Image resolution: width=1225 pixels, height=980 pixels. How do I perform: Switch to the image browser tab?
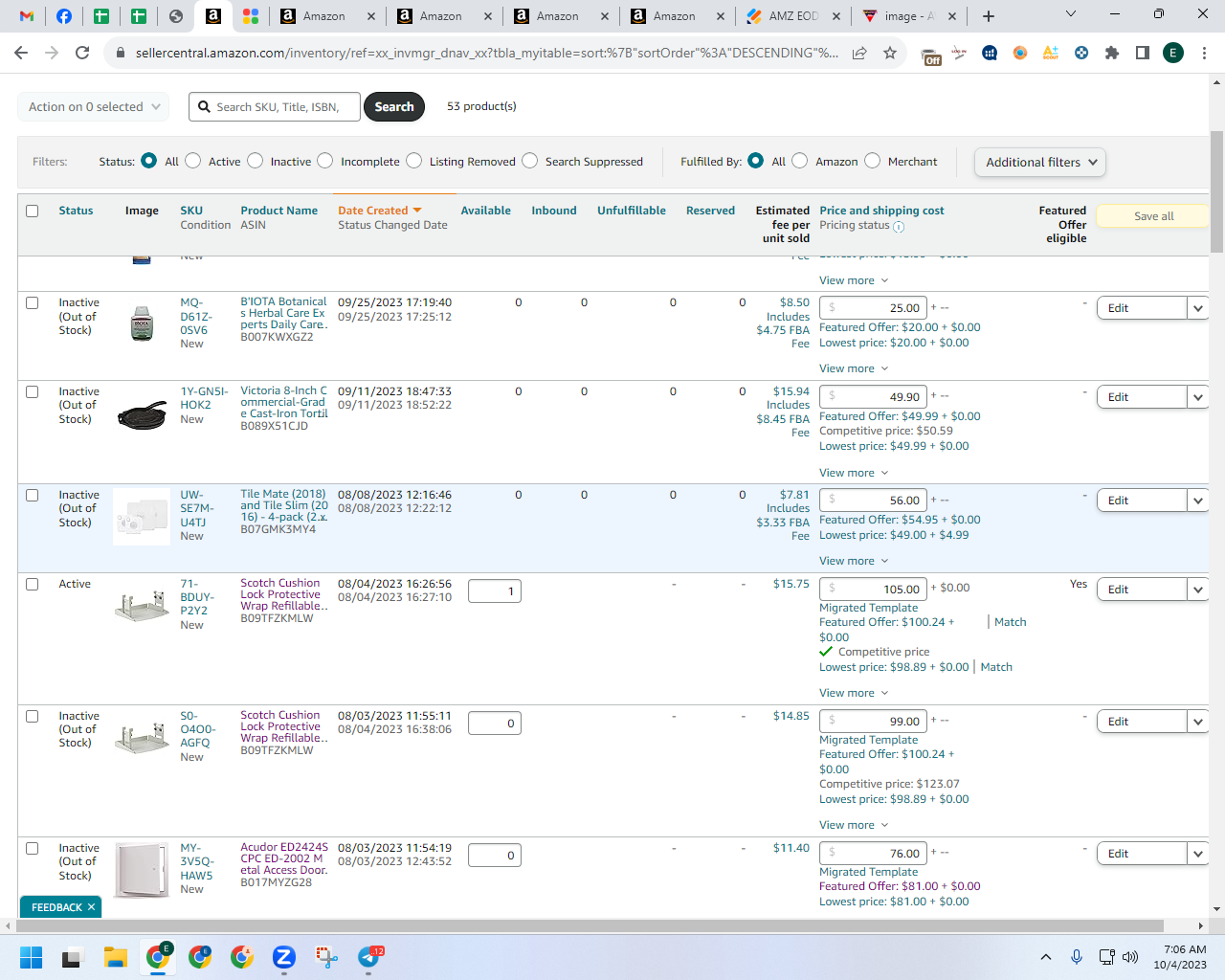909,16
